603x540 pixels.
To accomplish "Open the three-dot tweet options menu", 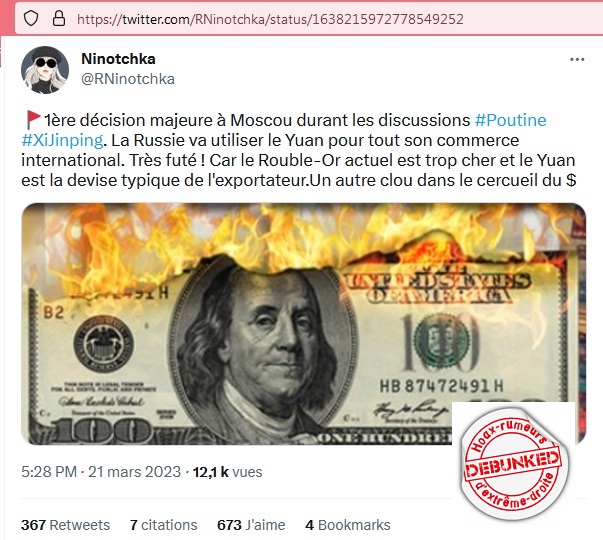I will coord(577,59).
